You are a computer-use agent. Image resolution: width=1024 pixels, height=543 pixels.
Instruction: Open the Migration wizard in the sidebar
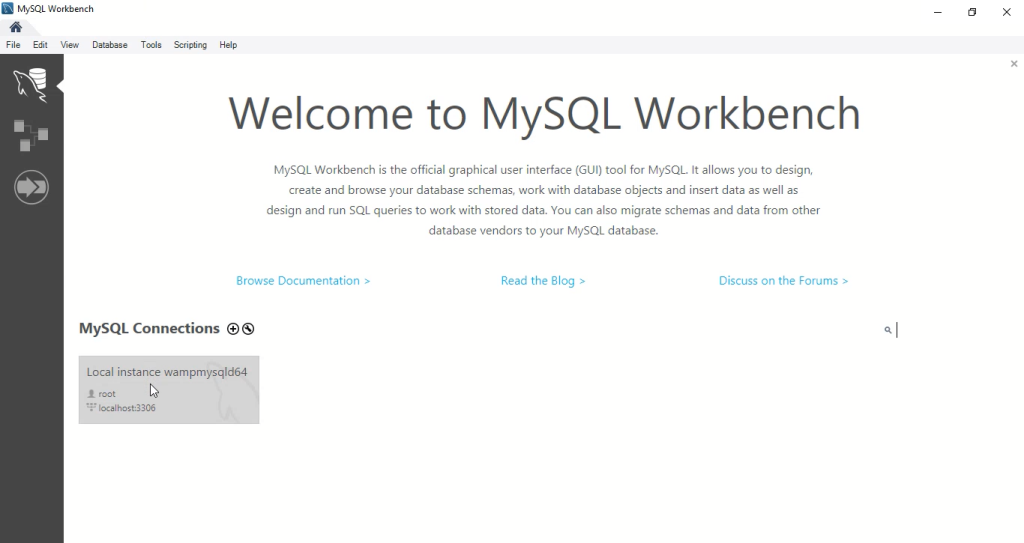[31, 188]
